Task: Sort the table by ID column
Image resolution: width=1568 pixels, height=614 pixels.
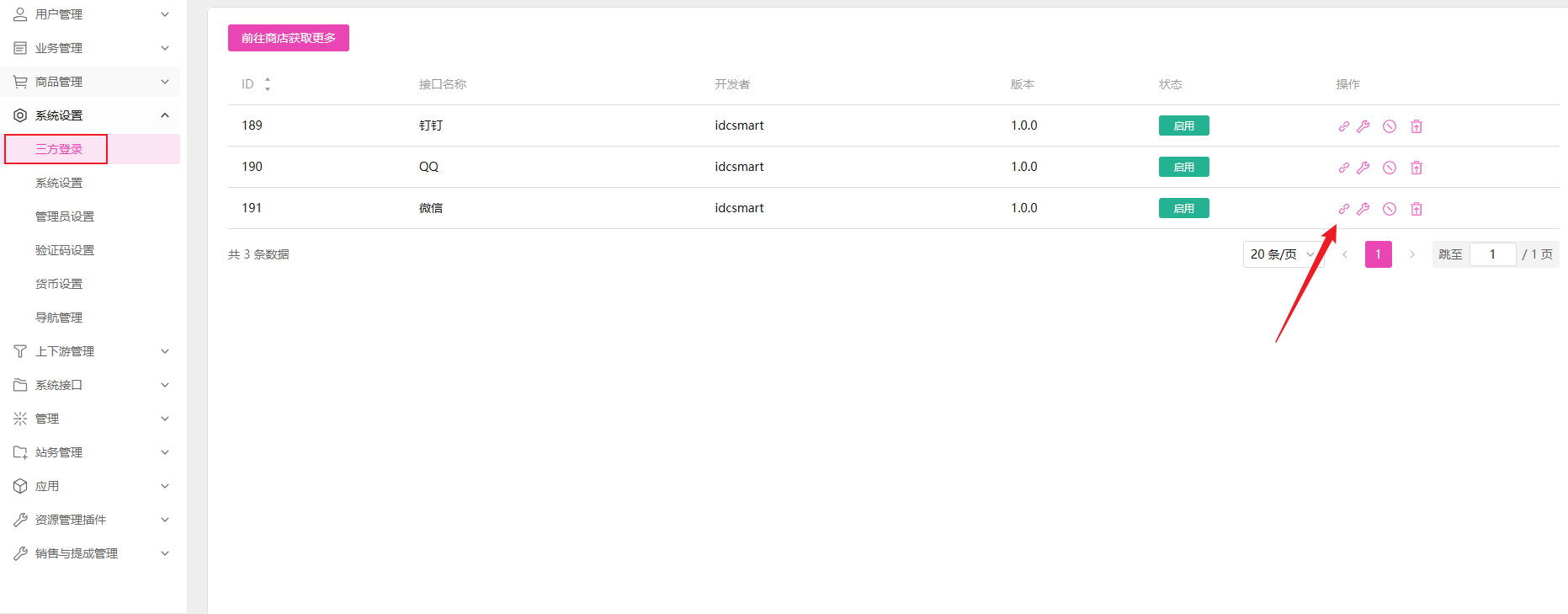Action: pyautogui.click(x=267, y=84)
